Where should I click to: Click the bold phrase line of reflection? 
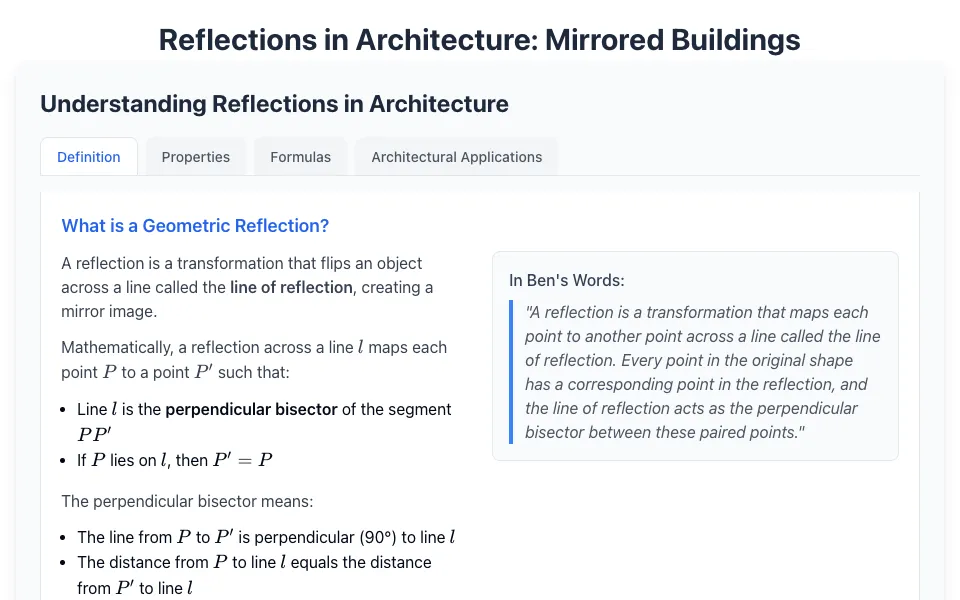291,287
